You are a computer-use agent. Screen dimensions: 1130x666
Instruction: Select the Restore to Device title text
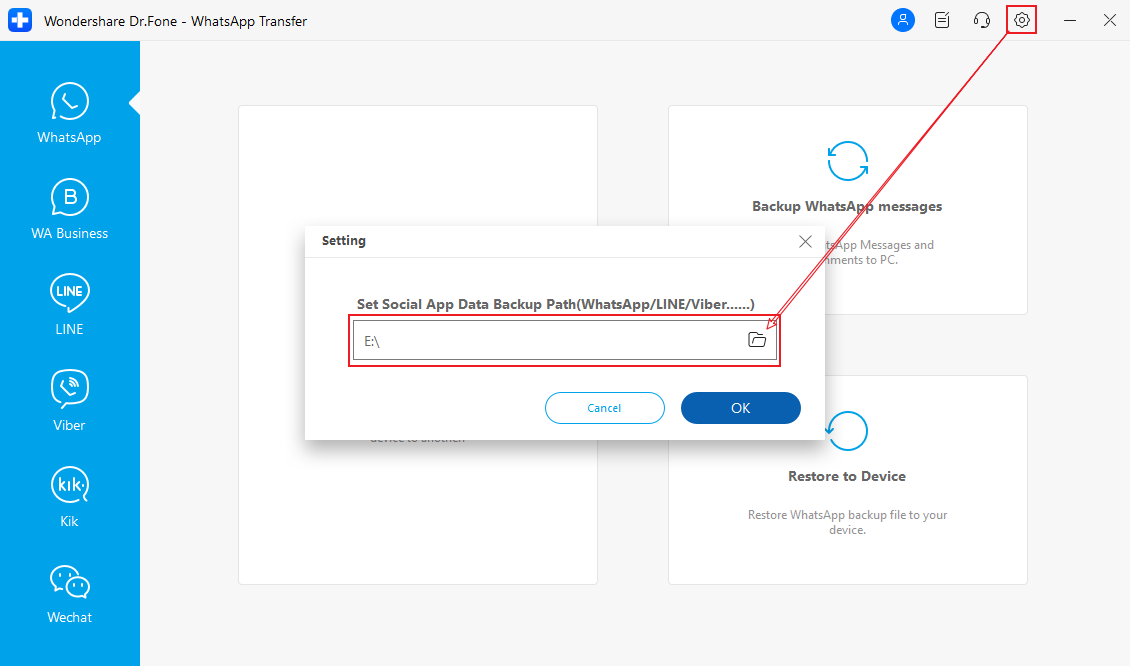click(x=846, y=476)
